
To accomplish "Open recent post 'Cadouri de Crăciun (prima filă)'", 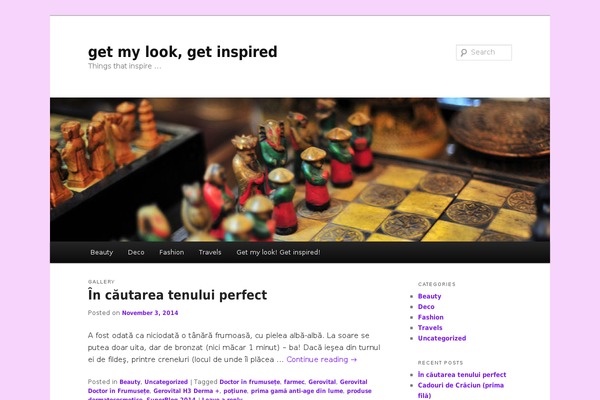I will click(460, 390).
